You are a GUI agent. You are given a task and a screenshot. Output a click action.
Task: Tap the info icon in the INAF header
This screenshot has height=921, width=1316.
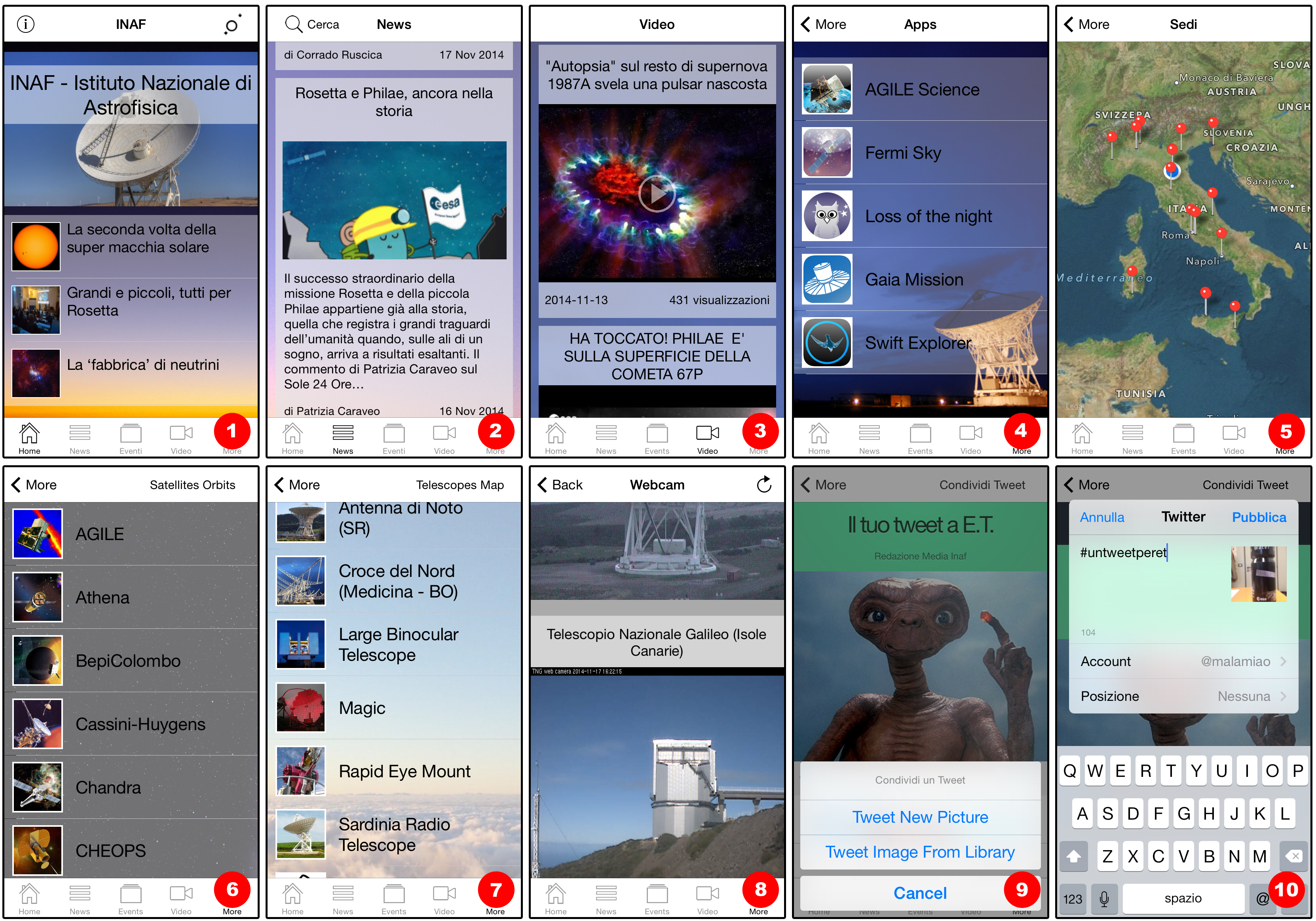[26, 24]
